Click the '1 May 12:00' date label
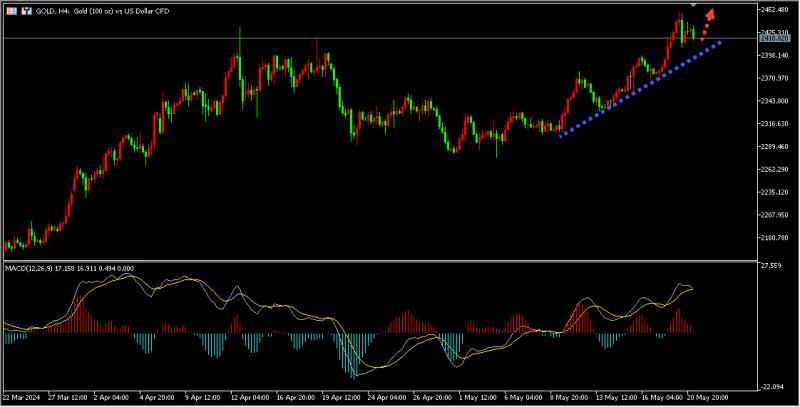The image size is (800, 407). [478, 397]
